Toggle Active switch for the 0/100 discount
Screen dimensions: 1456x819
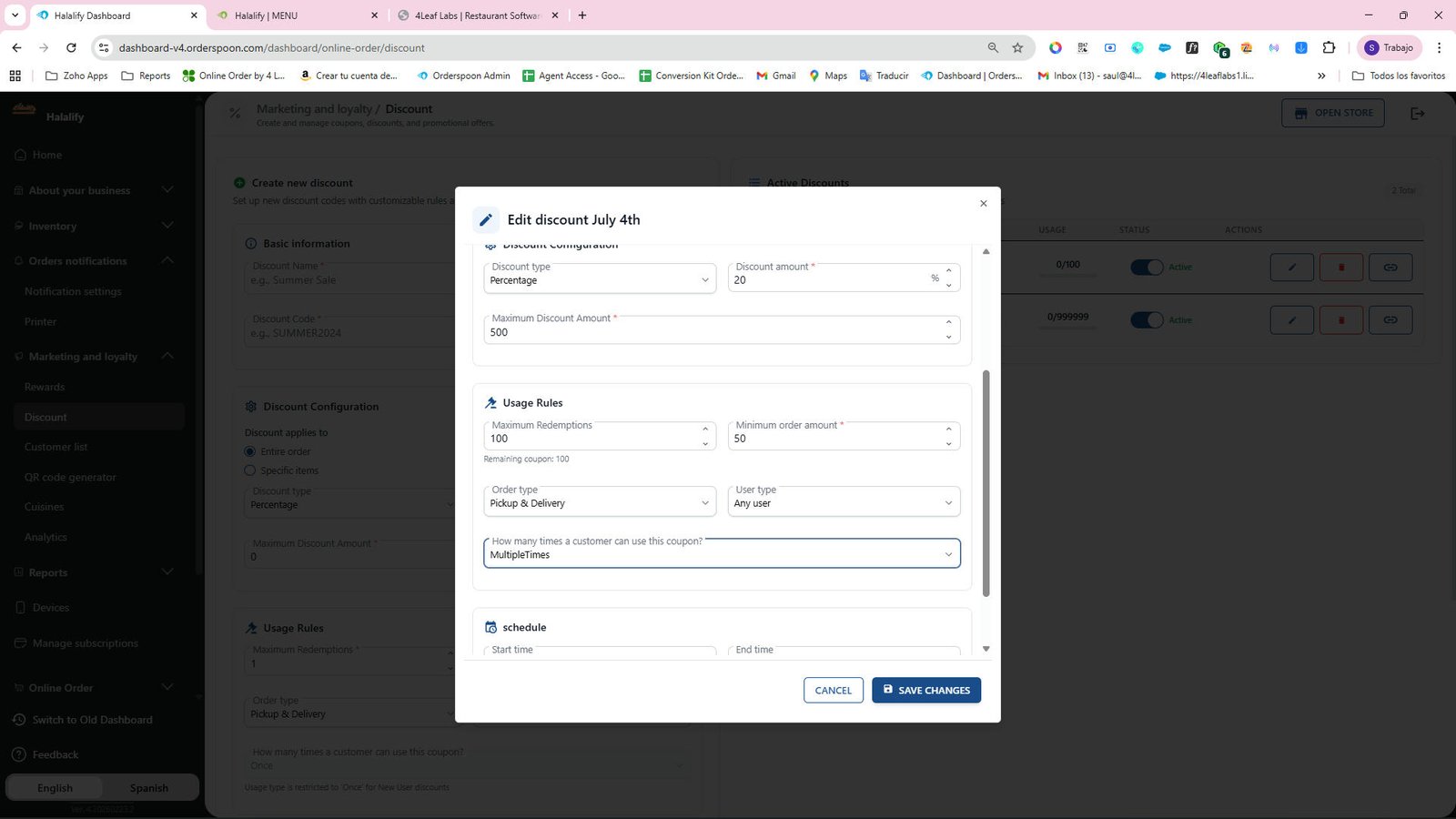[x=1147, y=268]
